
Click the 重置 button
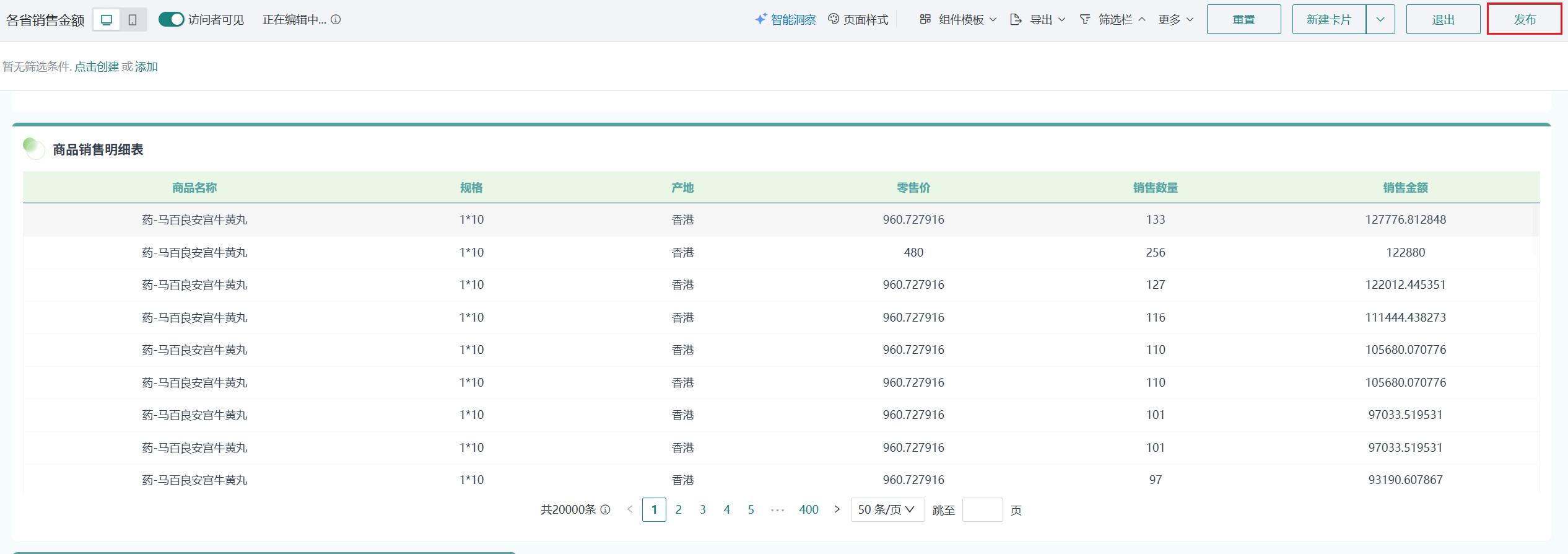point(1244,20)
